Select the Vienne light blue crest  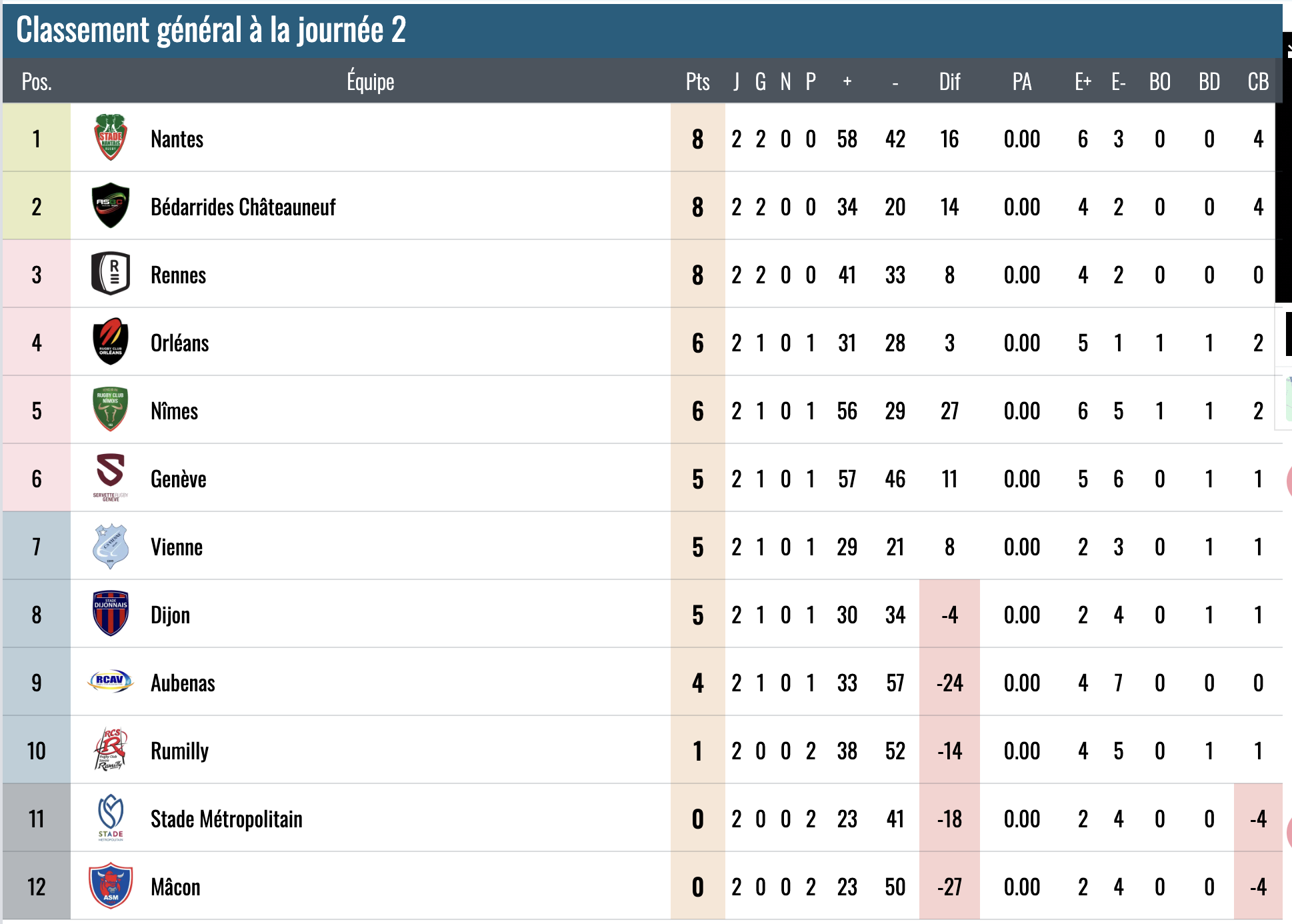[111, 547]
